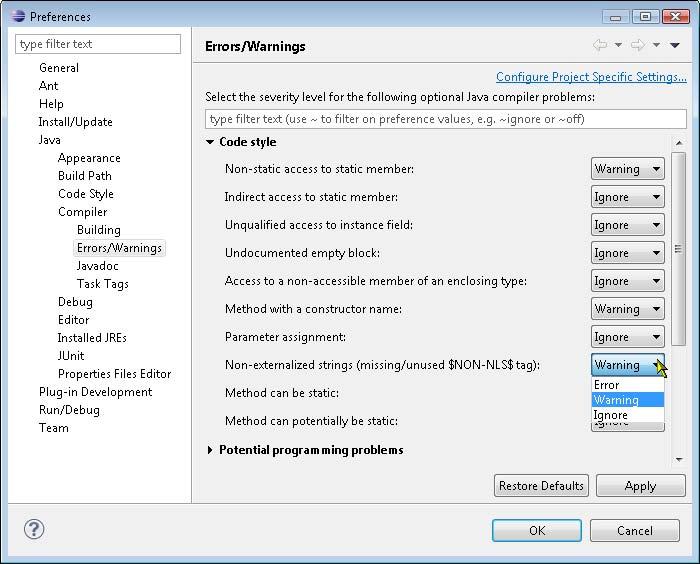This screenshot has height=564, width=700.
Task: Open Method with a constructor name dropdown
Action: (x=628, y=309)
